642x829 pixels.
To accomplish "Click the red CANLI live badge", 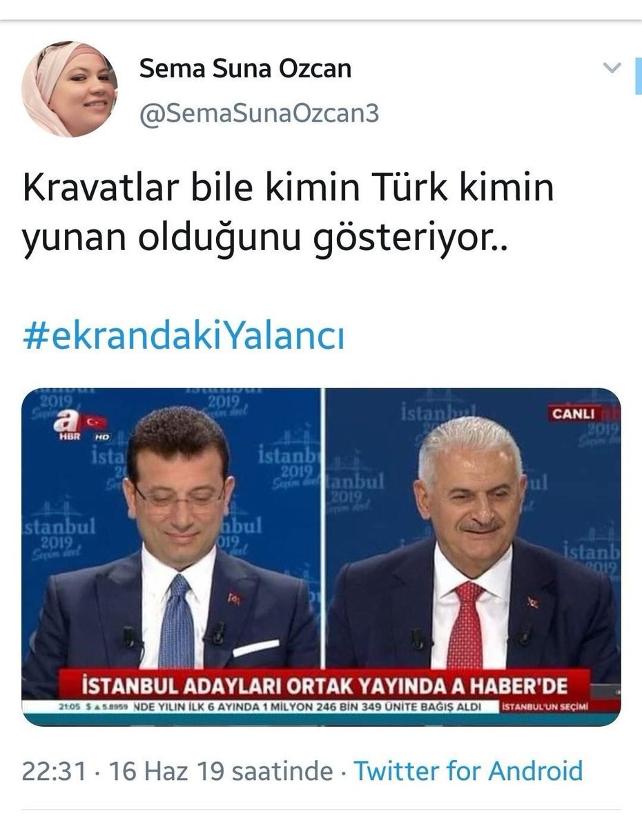I will click(574, 413).
